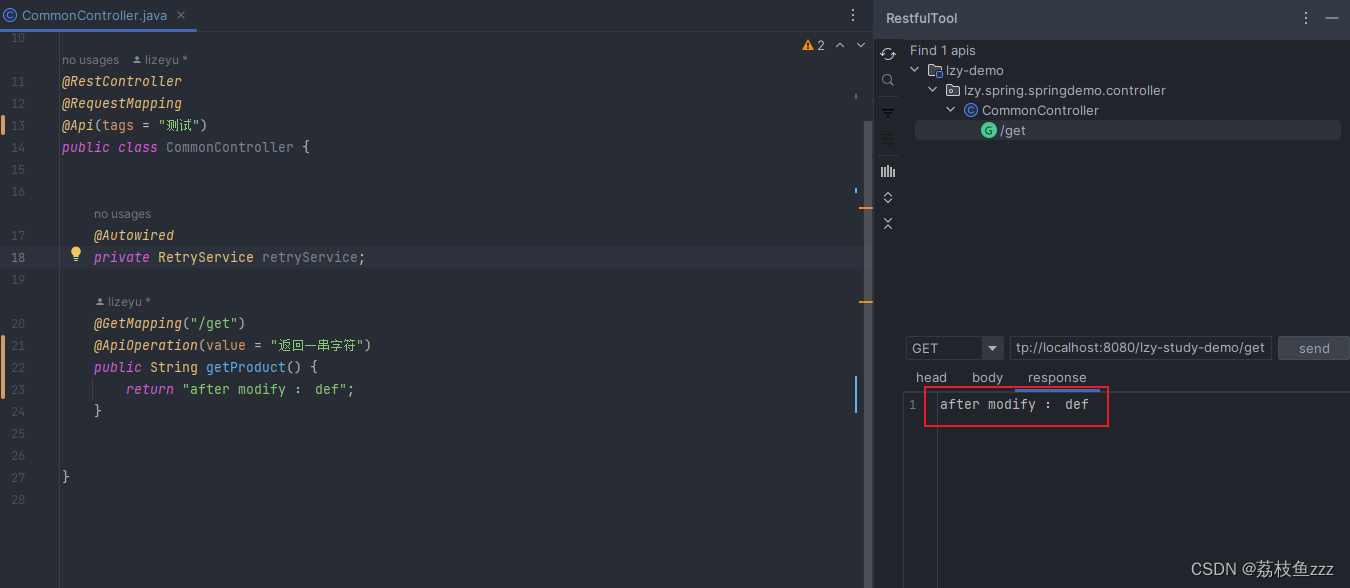Click the lzy-demo module folder icon
The width and height of the screenshot is (1350, 588).
pyautogui.click(x=935, y=70)
